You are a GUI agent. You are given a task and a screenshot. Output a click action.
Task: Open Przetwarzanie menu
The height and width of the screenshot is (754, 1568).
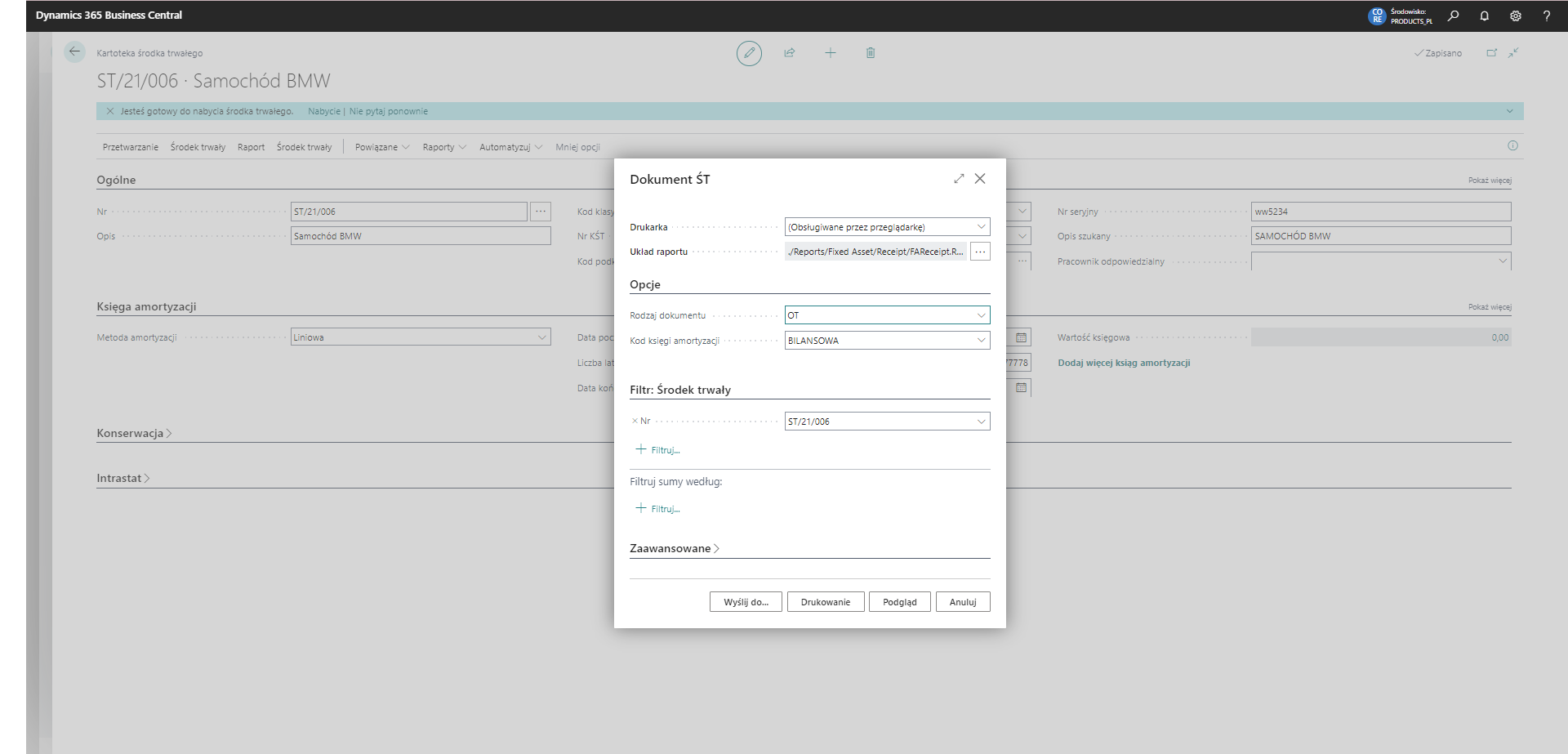pyautogui.click(x=131, y=147)
